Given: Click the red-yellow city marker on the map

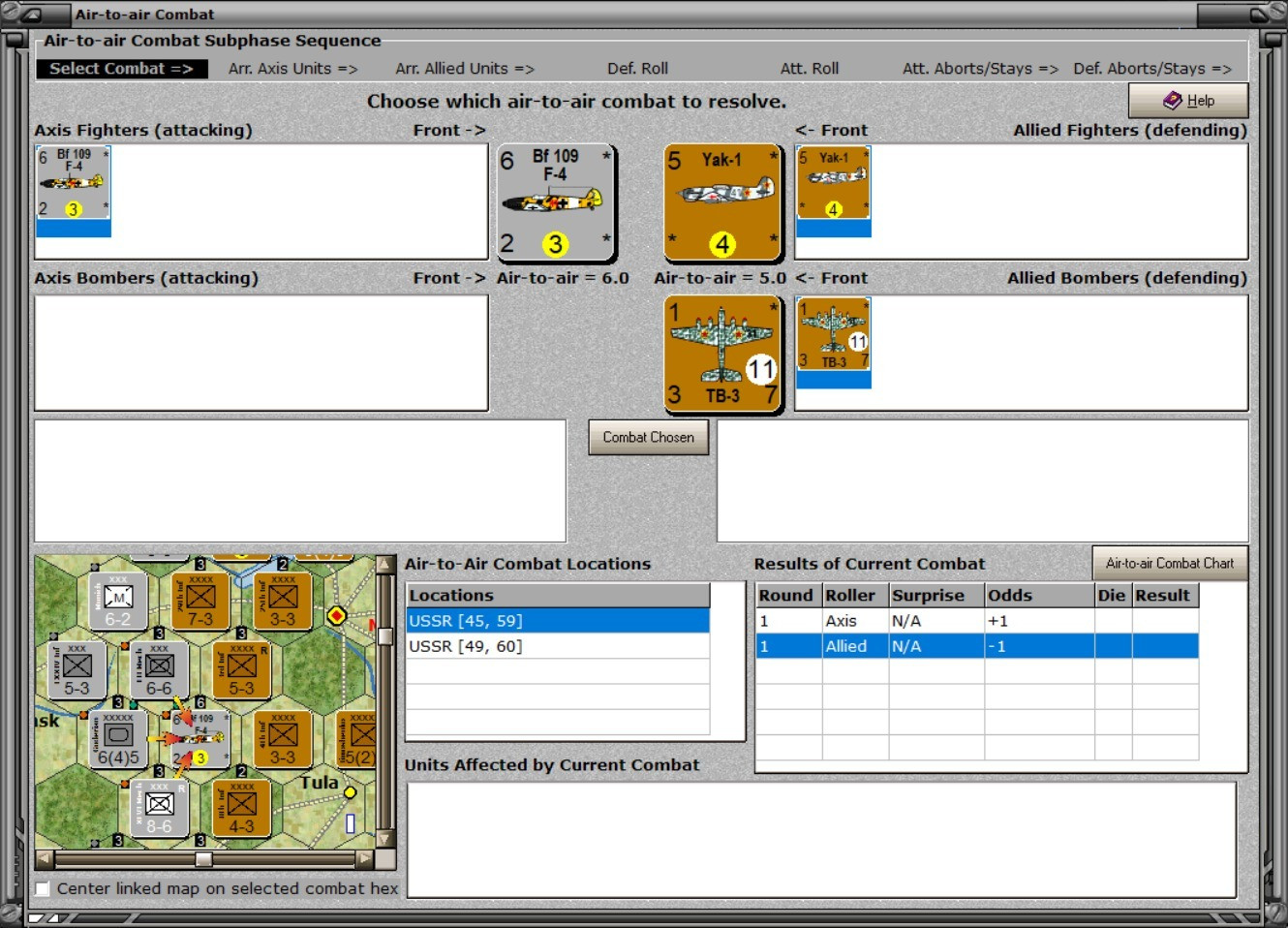Looking at the screenshot, I should click(x=337, y=615).
